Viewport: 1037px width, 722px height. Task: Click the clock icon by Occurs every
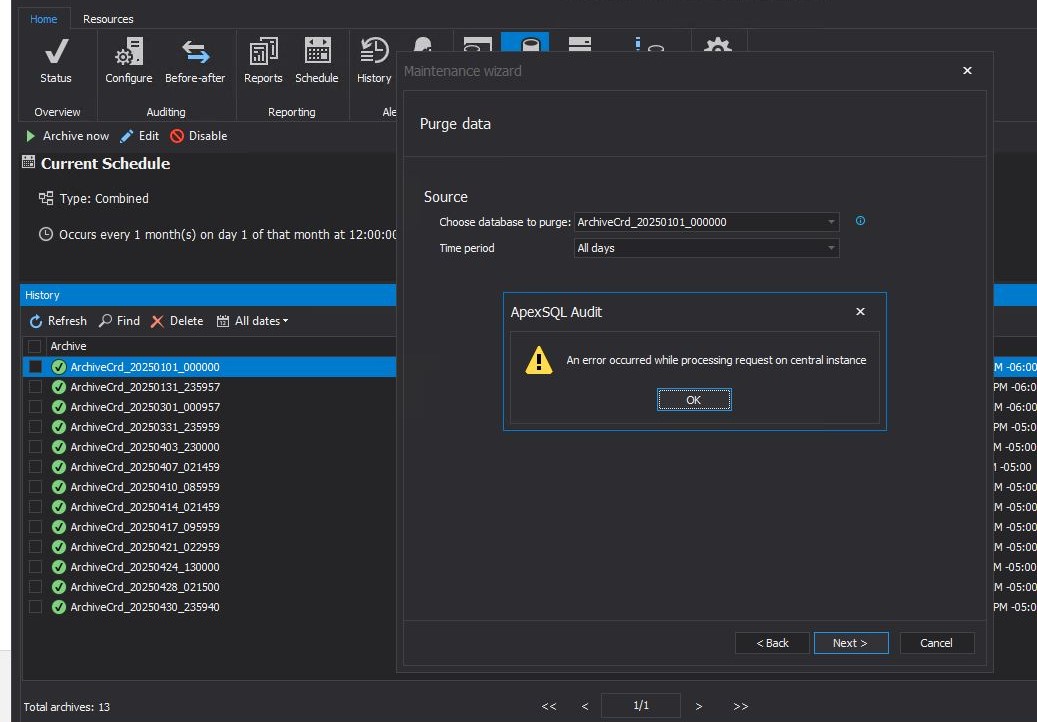point(46,234)
